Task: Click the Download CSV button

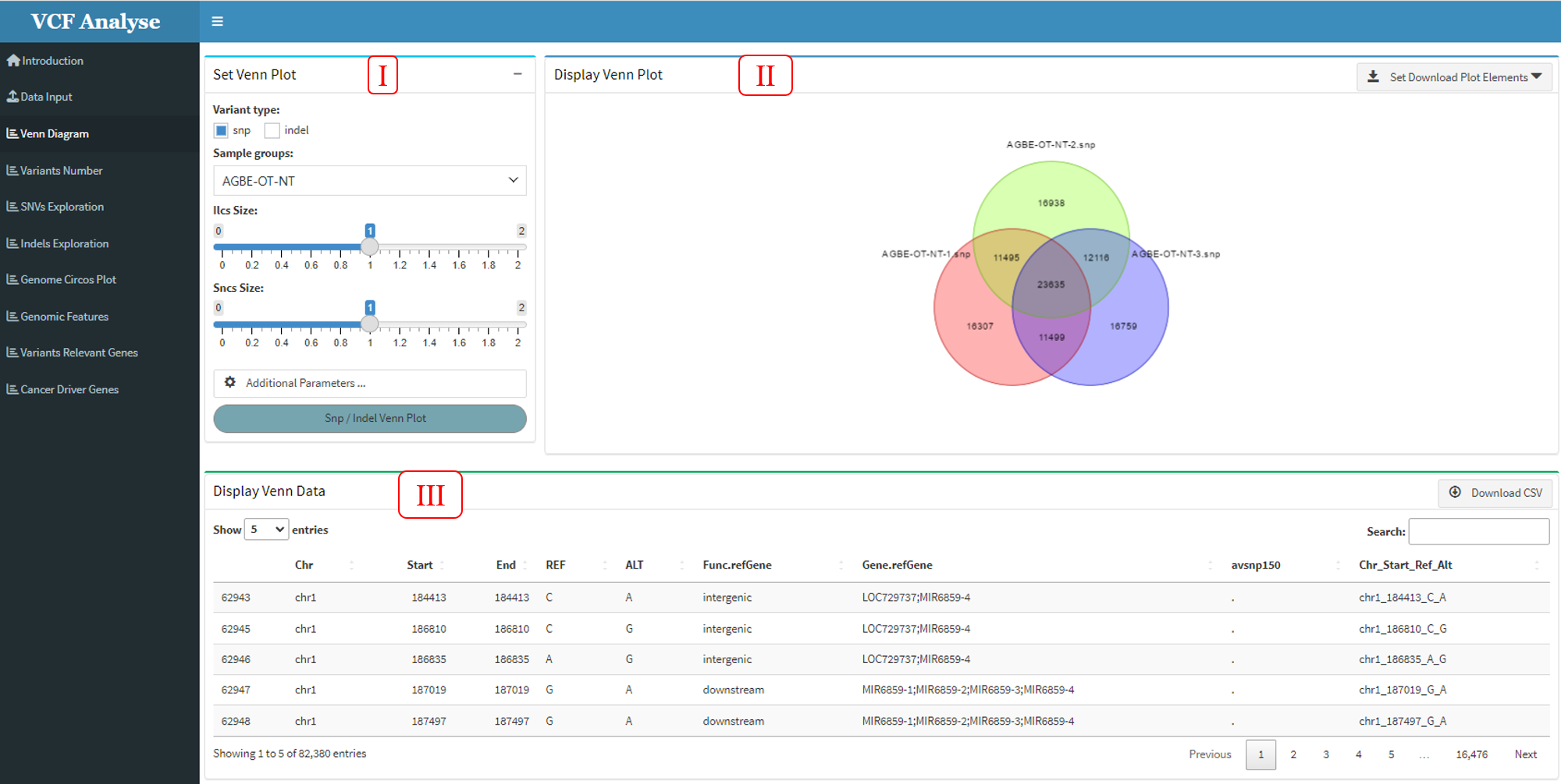Action: click(x=1495, y=492)
